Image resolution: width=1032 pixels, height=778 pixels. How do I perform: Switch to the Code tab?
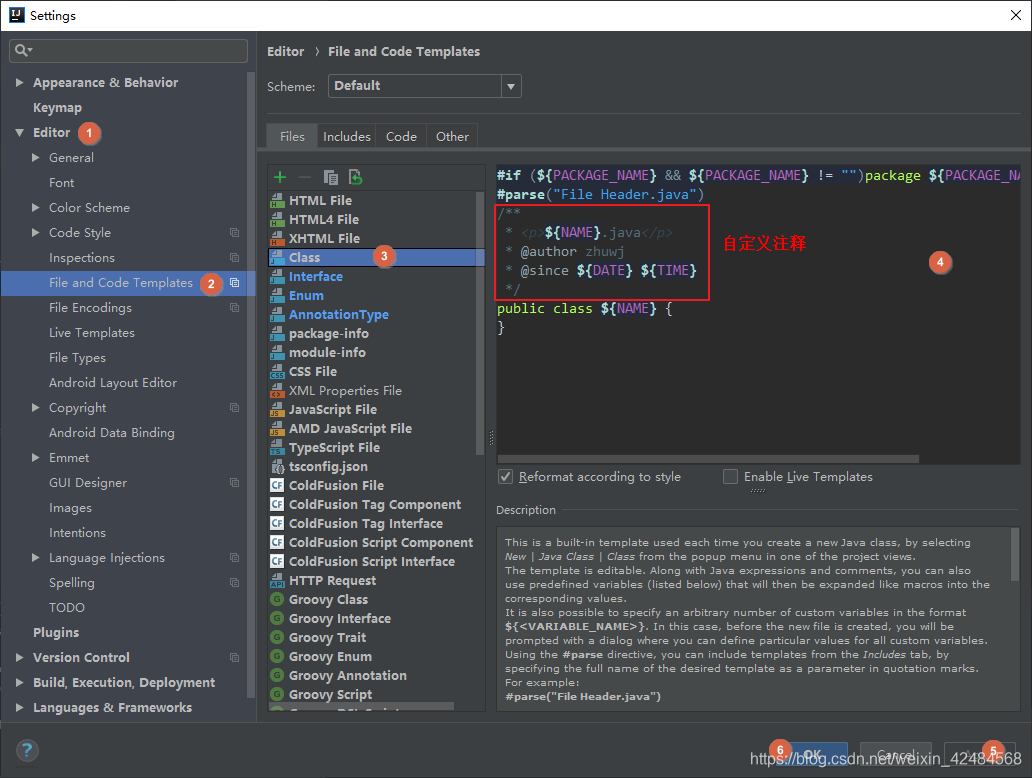tap(401, 136)
